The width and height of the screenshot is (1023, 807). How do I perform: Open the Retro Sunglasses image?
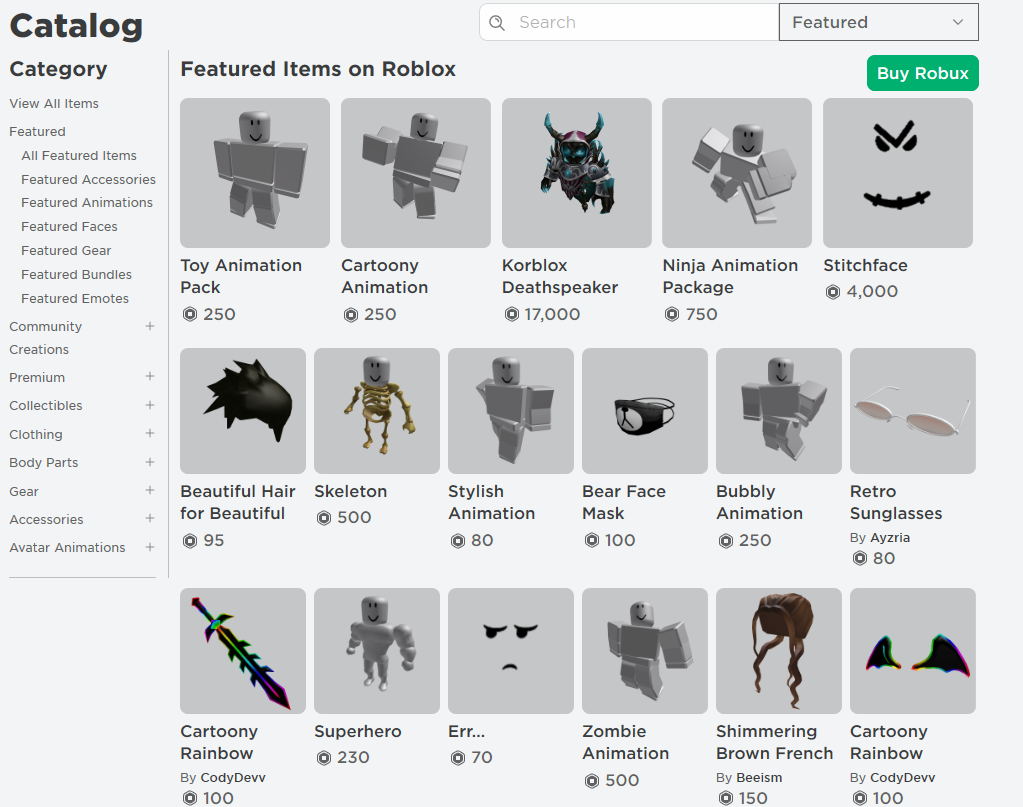(913, 411)
